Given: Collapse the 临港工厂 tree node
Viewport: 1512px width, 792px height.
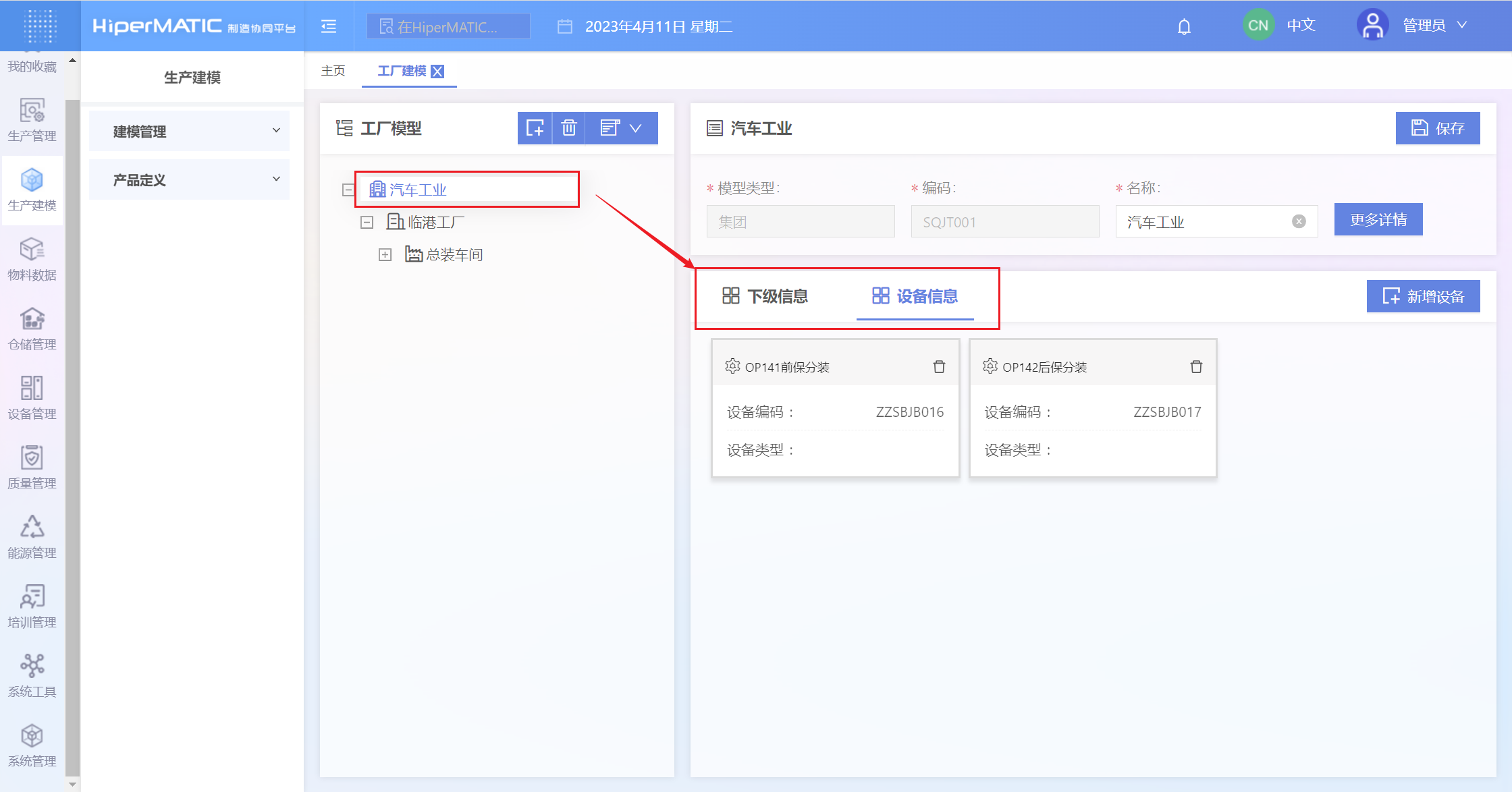Looking at the screenshot, I should pos(367,222).
